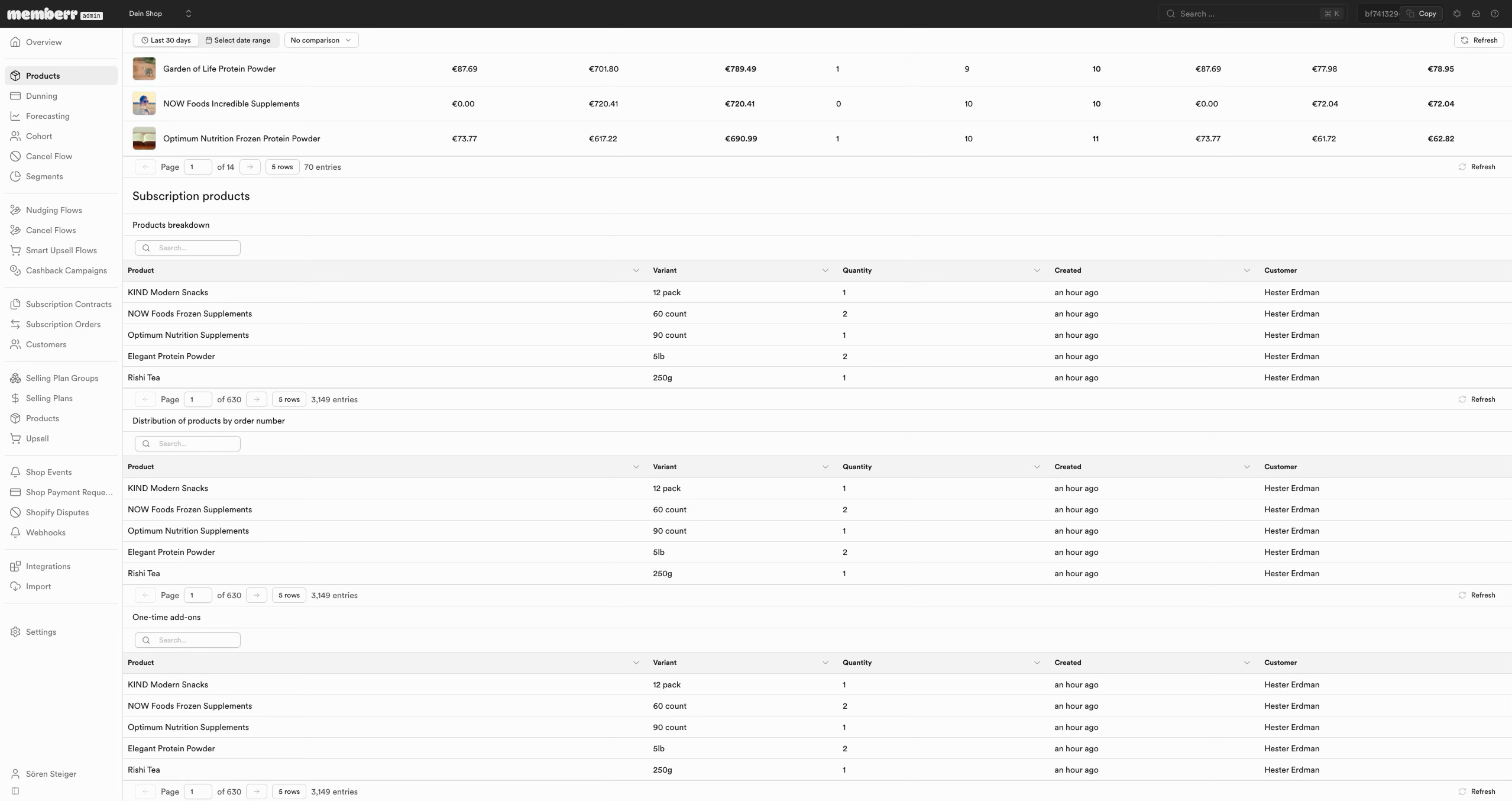Click the member admin logo

(x=55, y=14)
